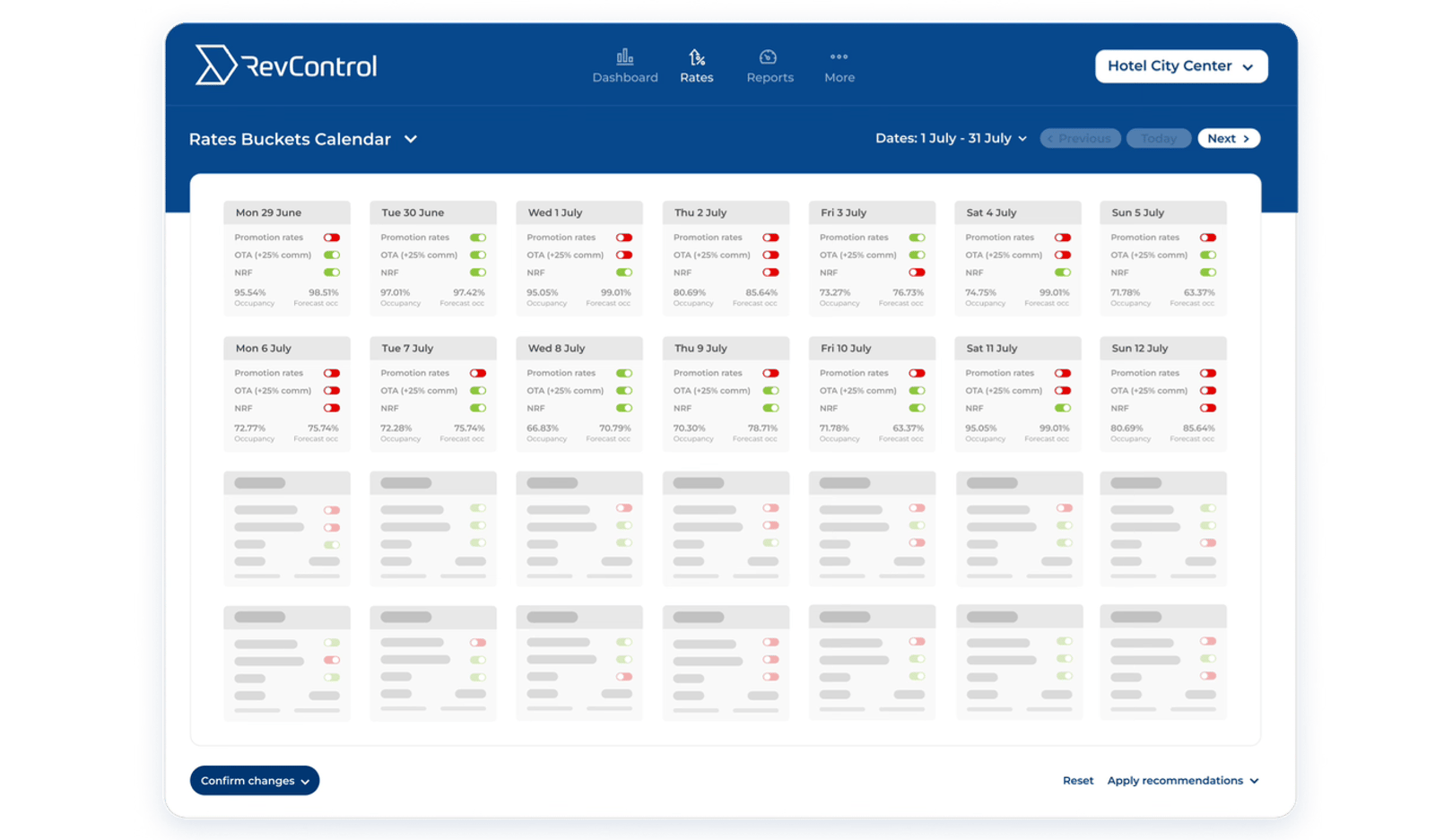Image resolution: width=1435 pixels, height=840 pixels.
Task: Click the Previous button
Action: click(x=1080, y=138)
